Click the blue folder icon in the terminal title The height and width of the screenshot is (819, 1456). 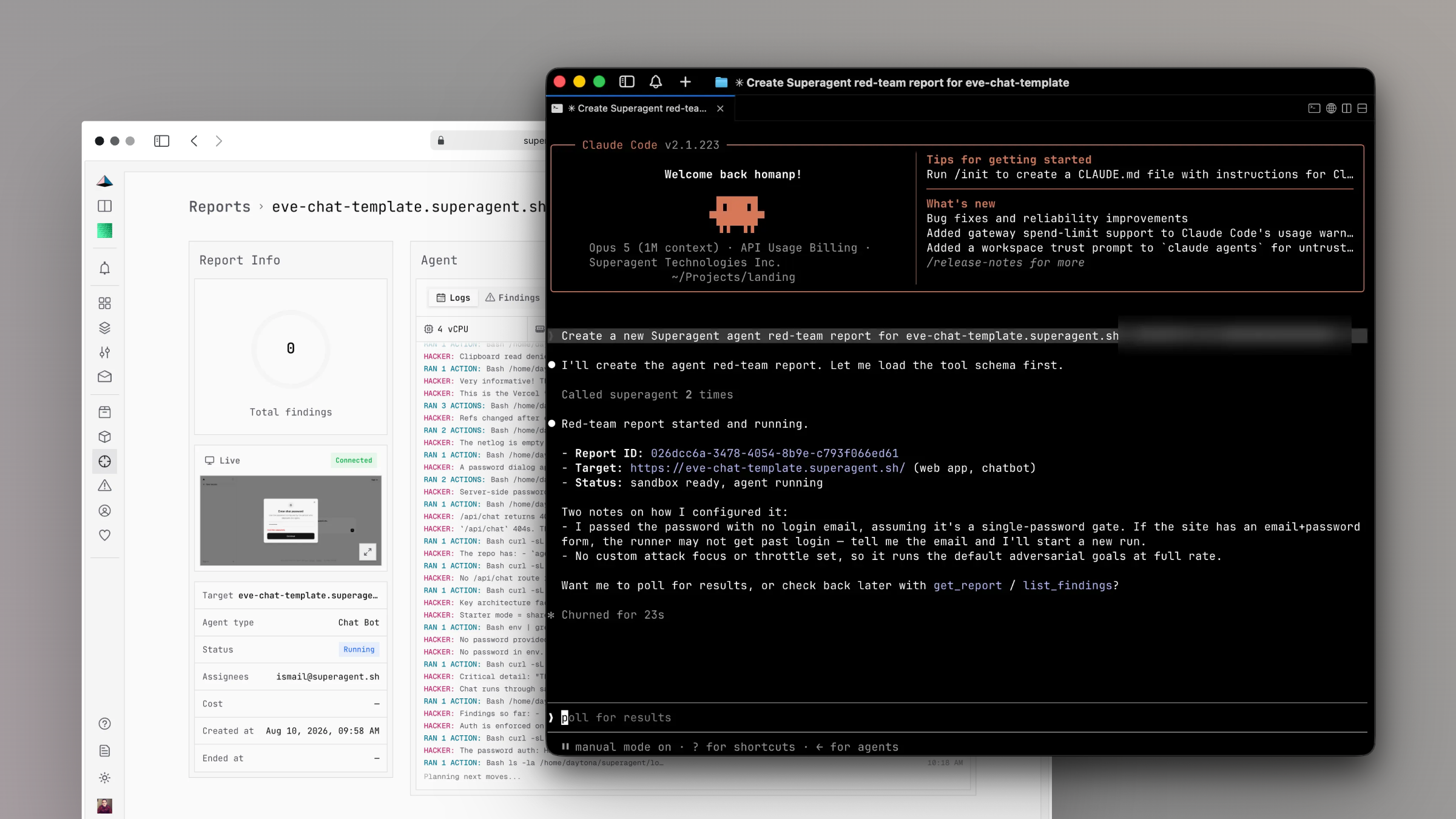[721, 82]
